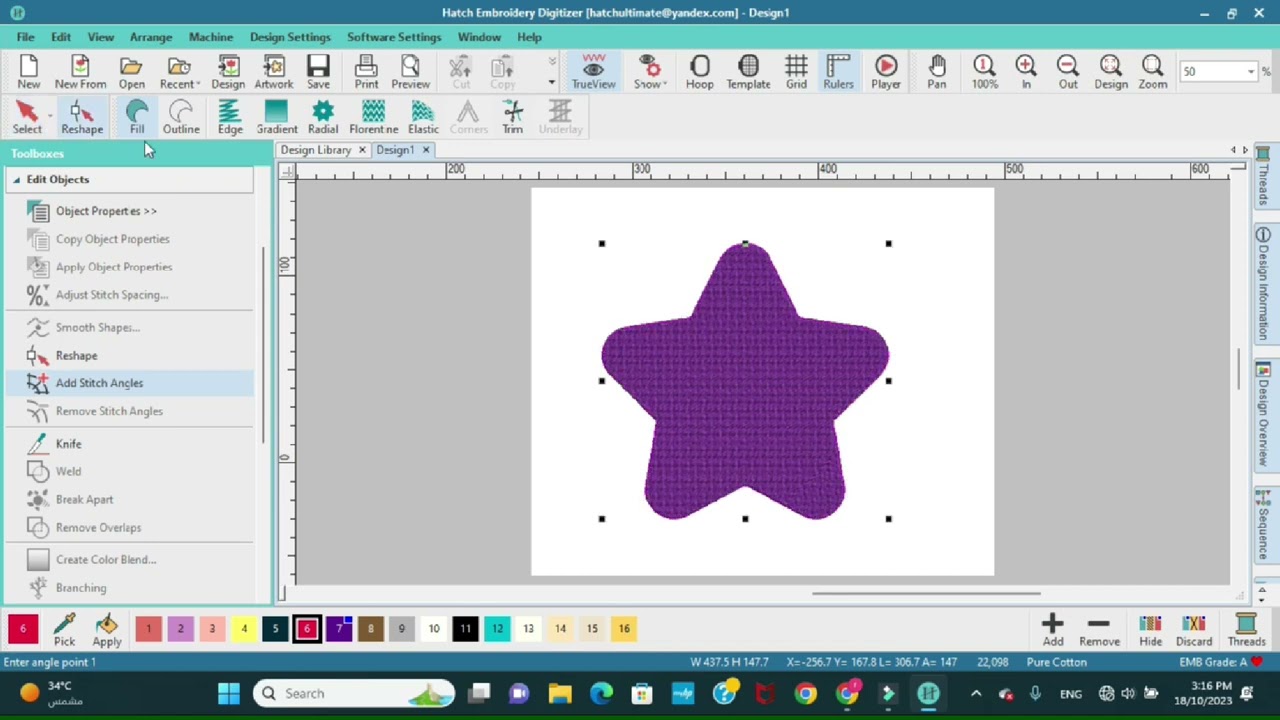This screenshot has height=720, width=1280.
Task: Apply the Gradient fill effect
Action: (276, 117)
